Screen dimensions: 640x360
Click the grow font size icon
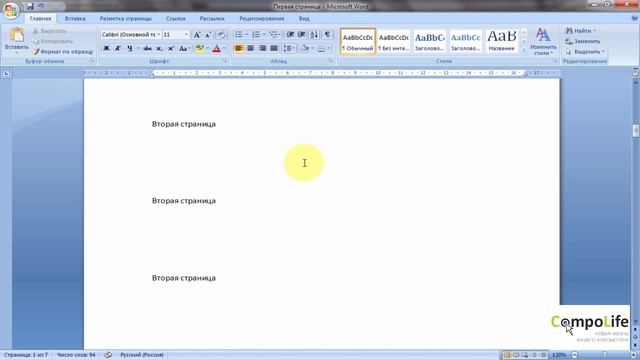pyautogui.click(x=197, y=35)
